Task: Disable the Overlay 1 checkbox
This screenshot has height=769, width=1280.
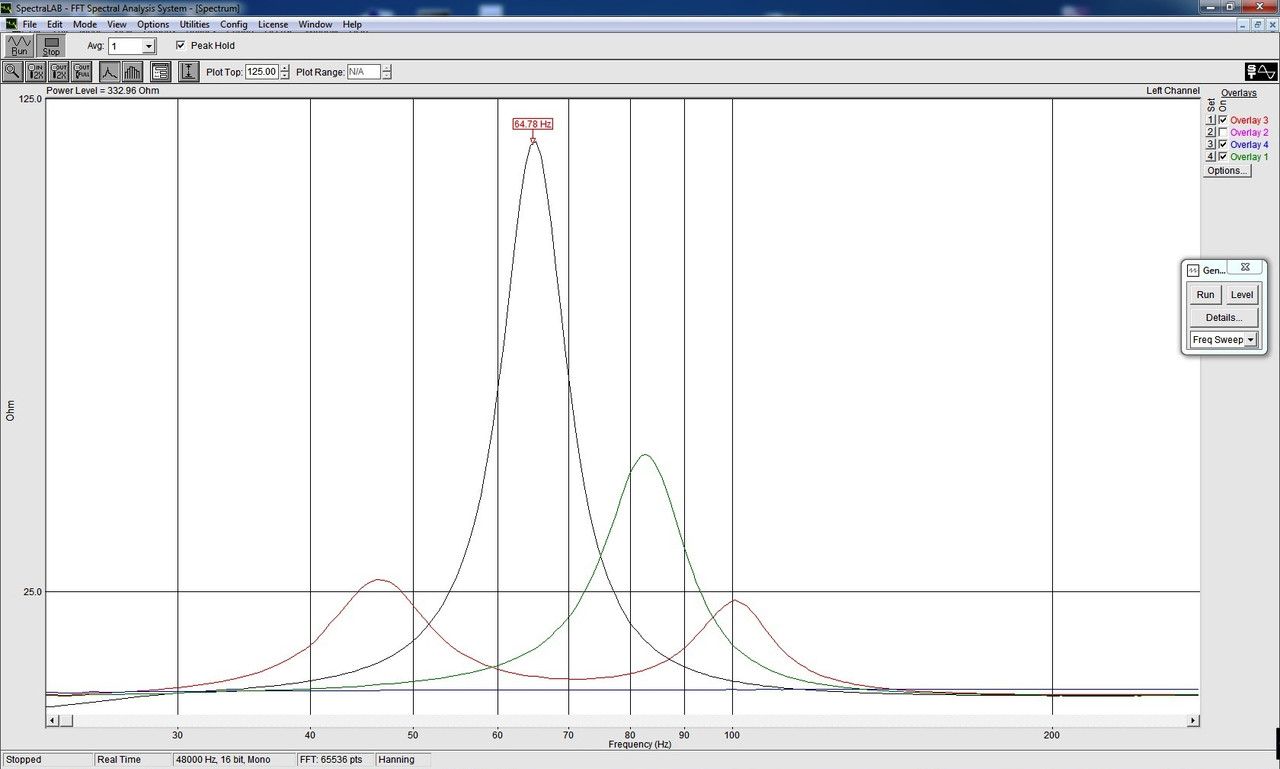Action: [x=1222, y=156]
